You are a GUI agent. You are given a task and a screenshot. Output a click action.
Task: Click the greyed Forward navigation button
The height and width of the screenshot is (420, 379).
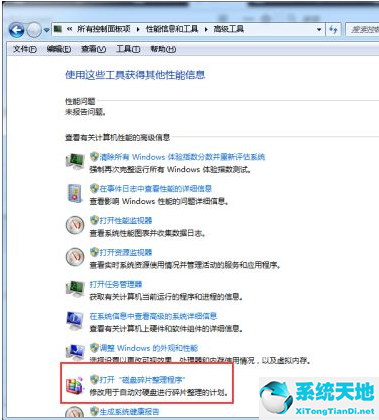click(34, 31)
